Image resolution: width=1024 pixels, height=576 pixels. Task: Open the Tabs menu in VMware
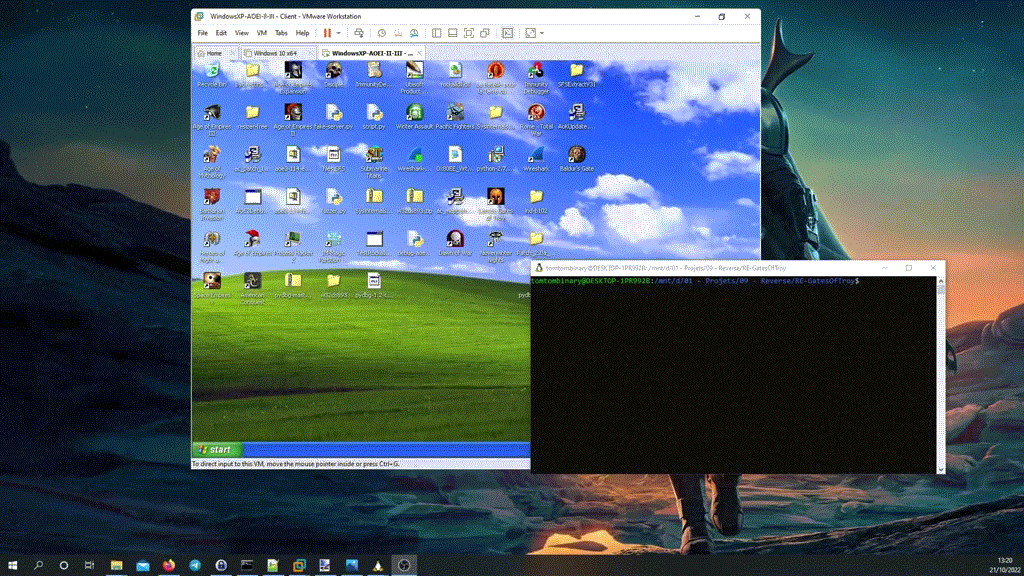(281, 33)
